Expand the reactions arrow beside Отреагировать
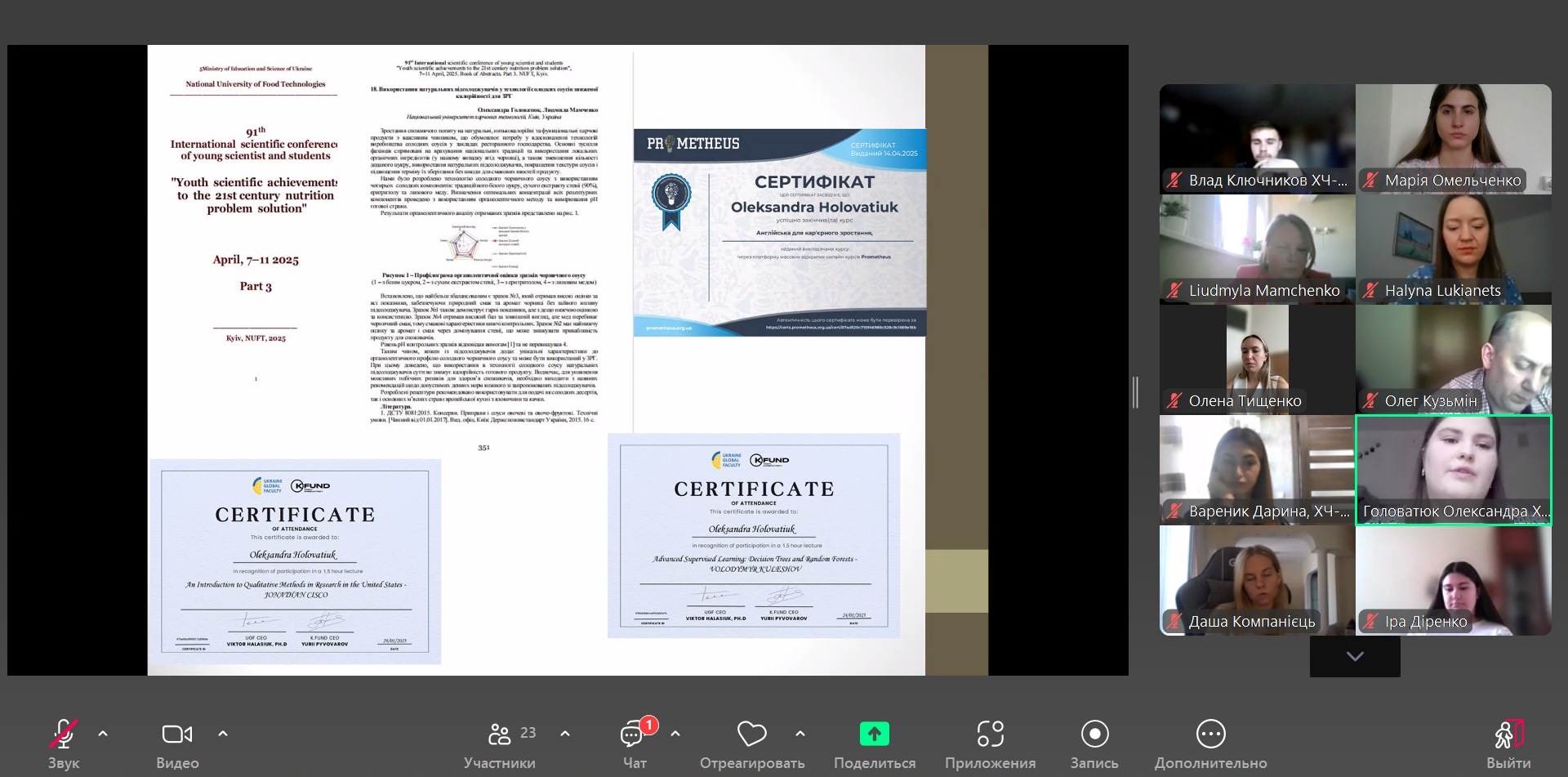Image resolution: width=1568 pixels, height=777 pixels. click(800, 734)
